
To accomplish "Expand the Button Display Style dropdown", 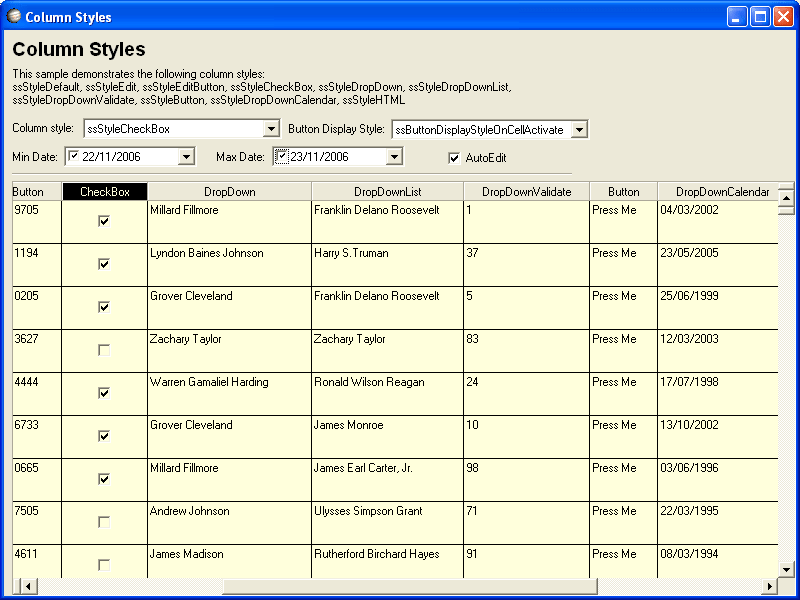I will point(579,130).
